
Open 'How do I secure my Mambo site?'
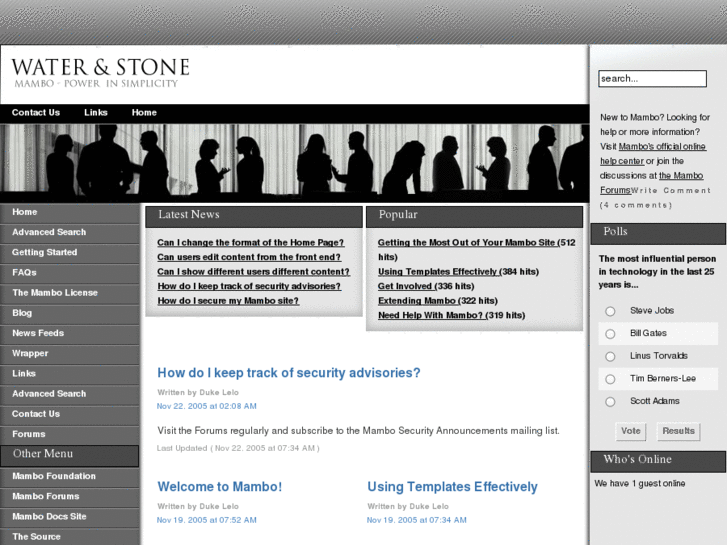(x=228, y=301)
